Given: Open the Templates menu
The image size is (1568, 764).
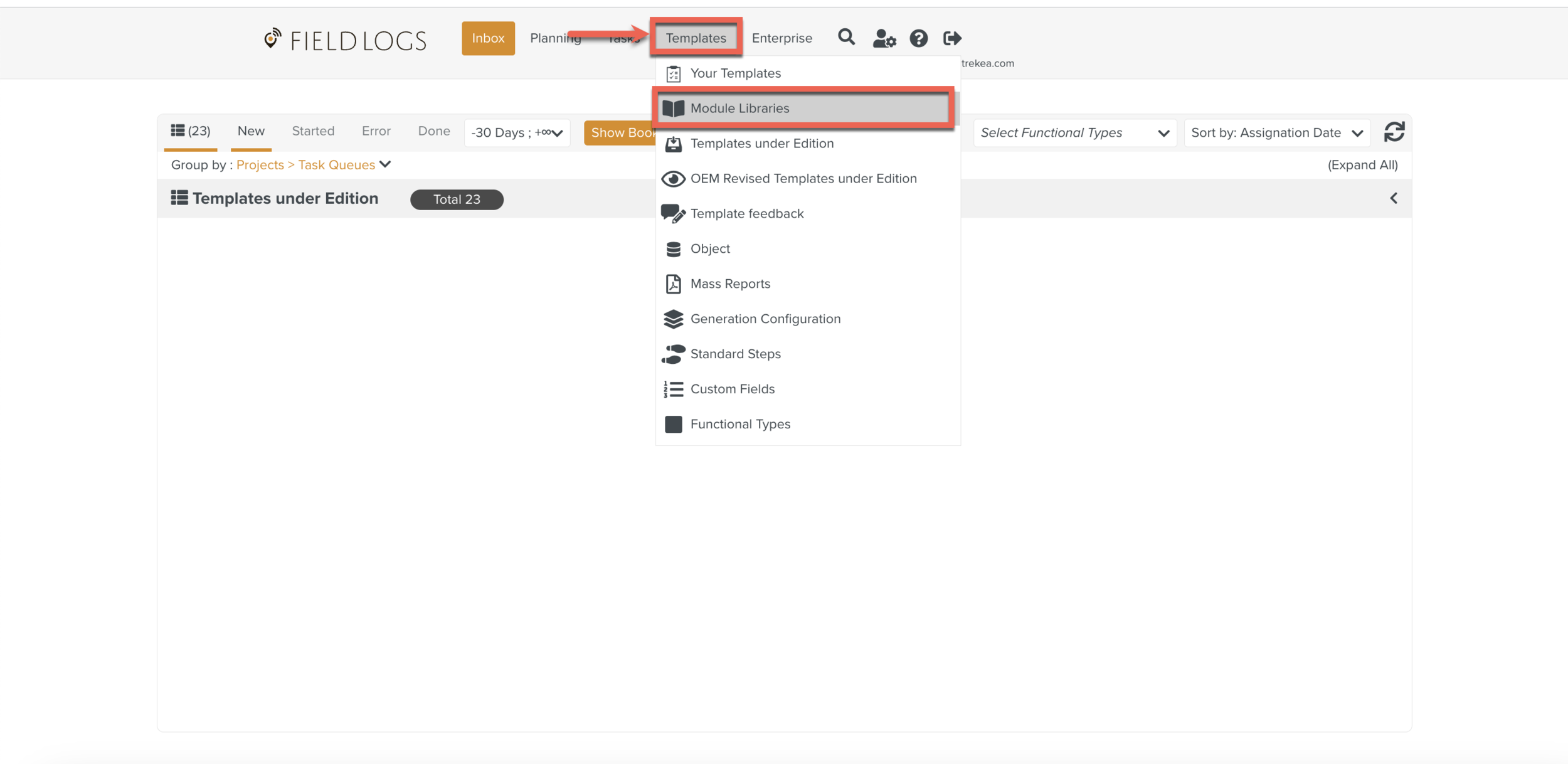Looking at the screenshot, I should pyautogui.click(x=696, y=38).
